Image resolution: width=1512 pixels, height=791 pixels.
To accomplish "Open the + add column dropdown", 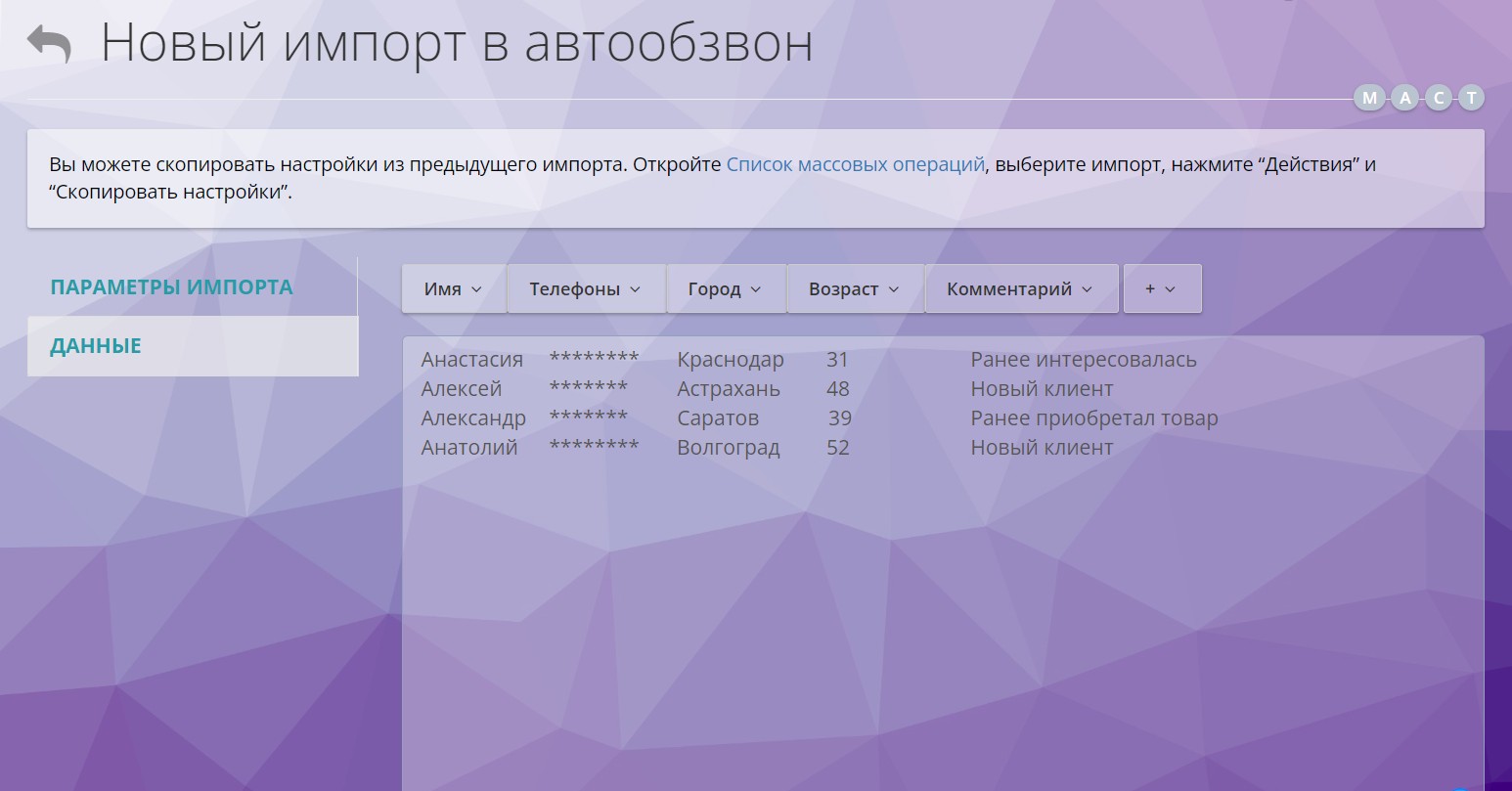I will (x=1162, y=288).
